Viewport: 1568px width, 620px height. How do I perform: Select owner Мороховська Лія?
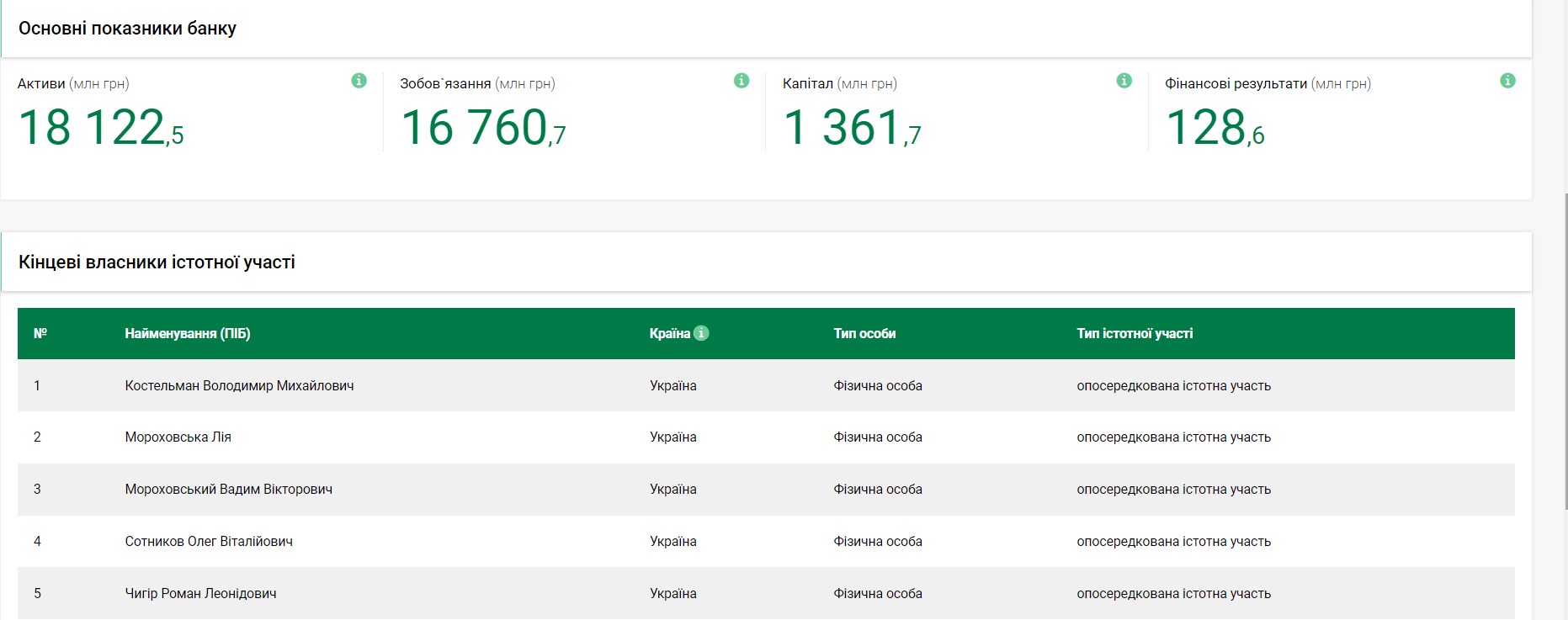tap(178, 437)
